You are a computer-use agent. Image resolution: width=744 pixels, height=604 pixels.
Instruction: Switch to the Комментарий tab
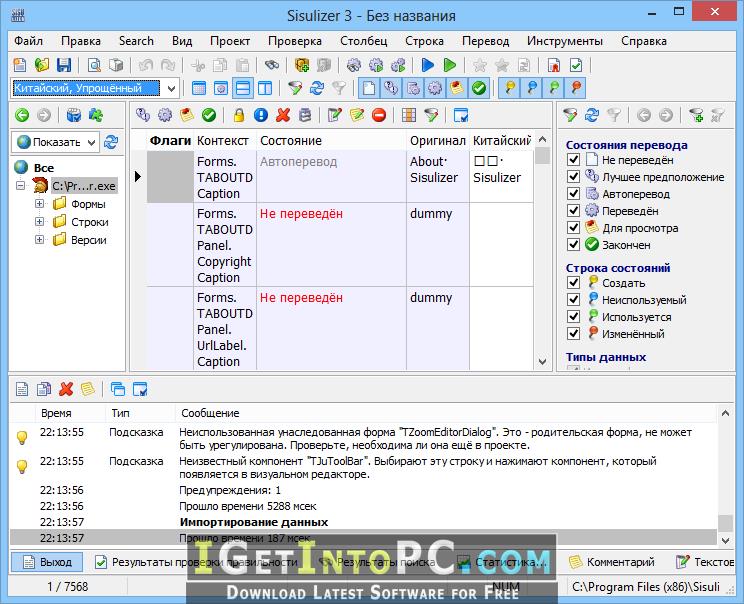(x=612, y=562)
